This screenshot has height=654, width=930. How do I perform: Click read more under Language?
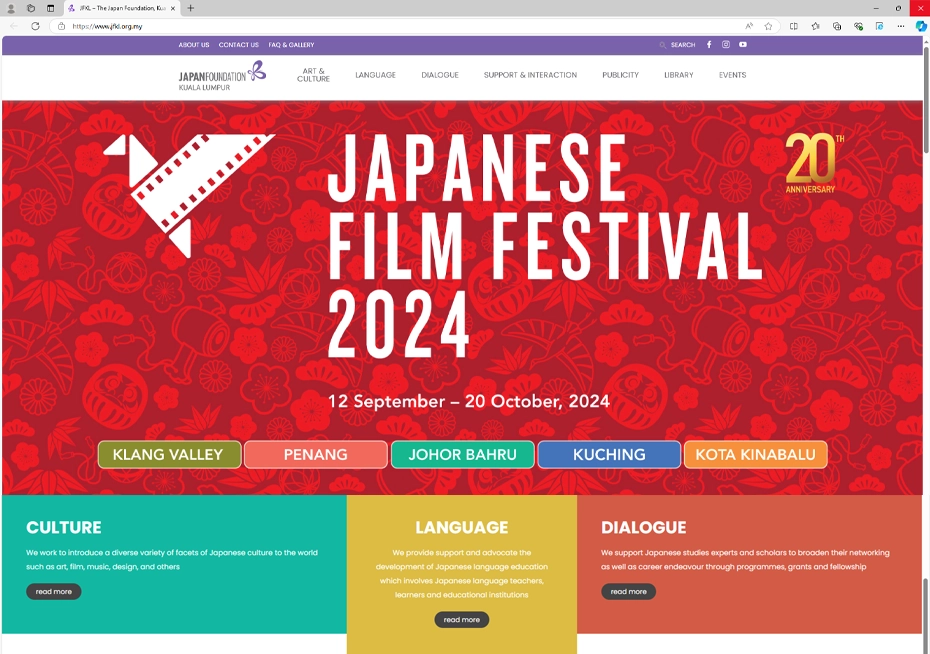tap(461, 620)
